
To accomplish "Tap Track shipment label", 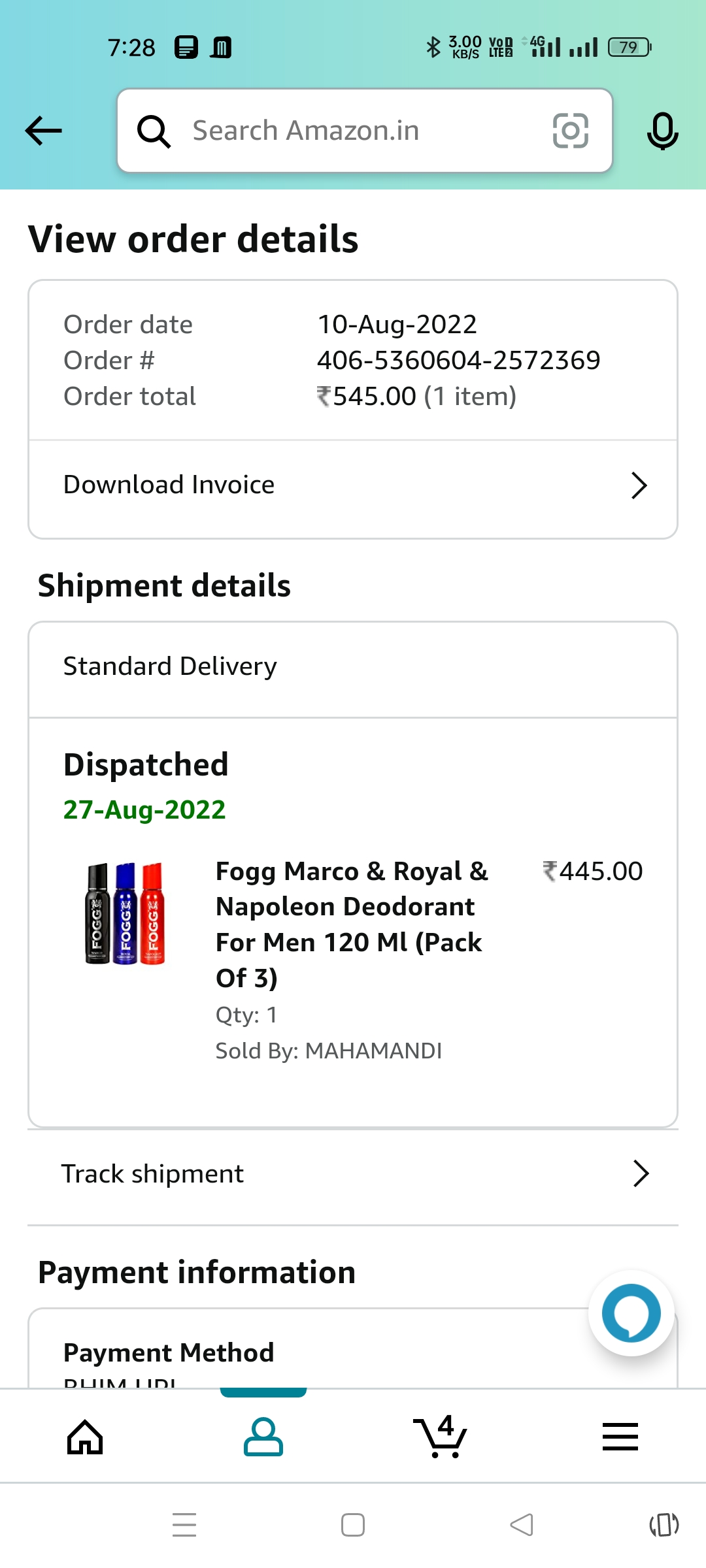I will tap(152, 1174).
